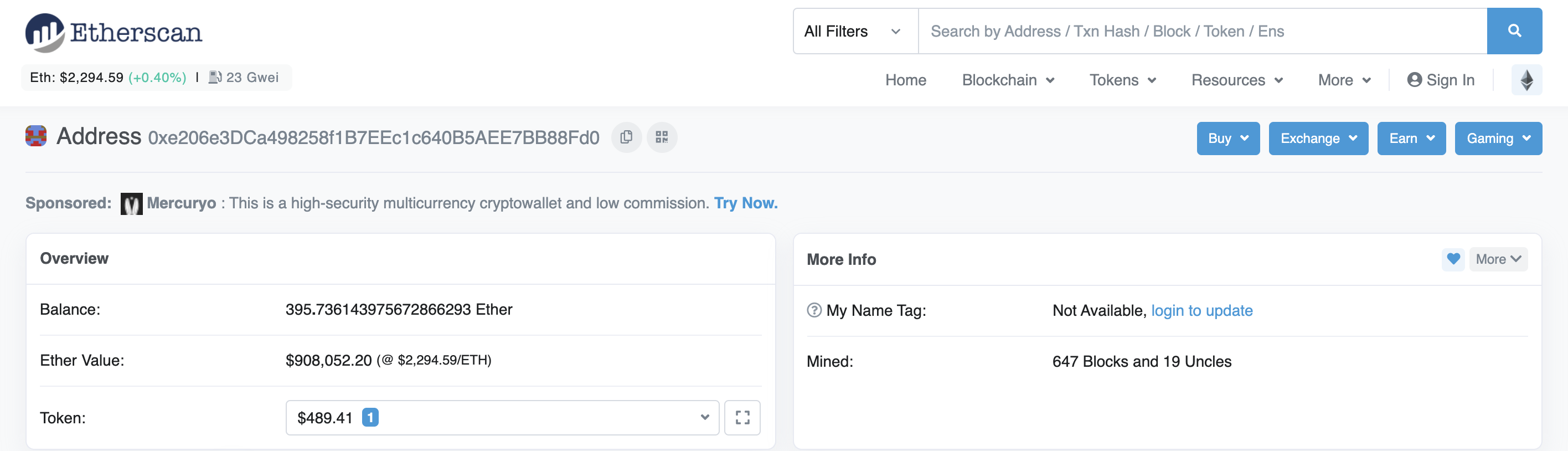1568x451 pixels.
Task: Expand token holdings fullscreen view icon
Action: pyautogui.click(x=742, y=418)
